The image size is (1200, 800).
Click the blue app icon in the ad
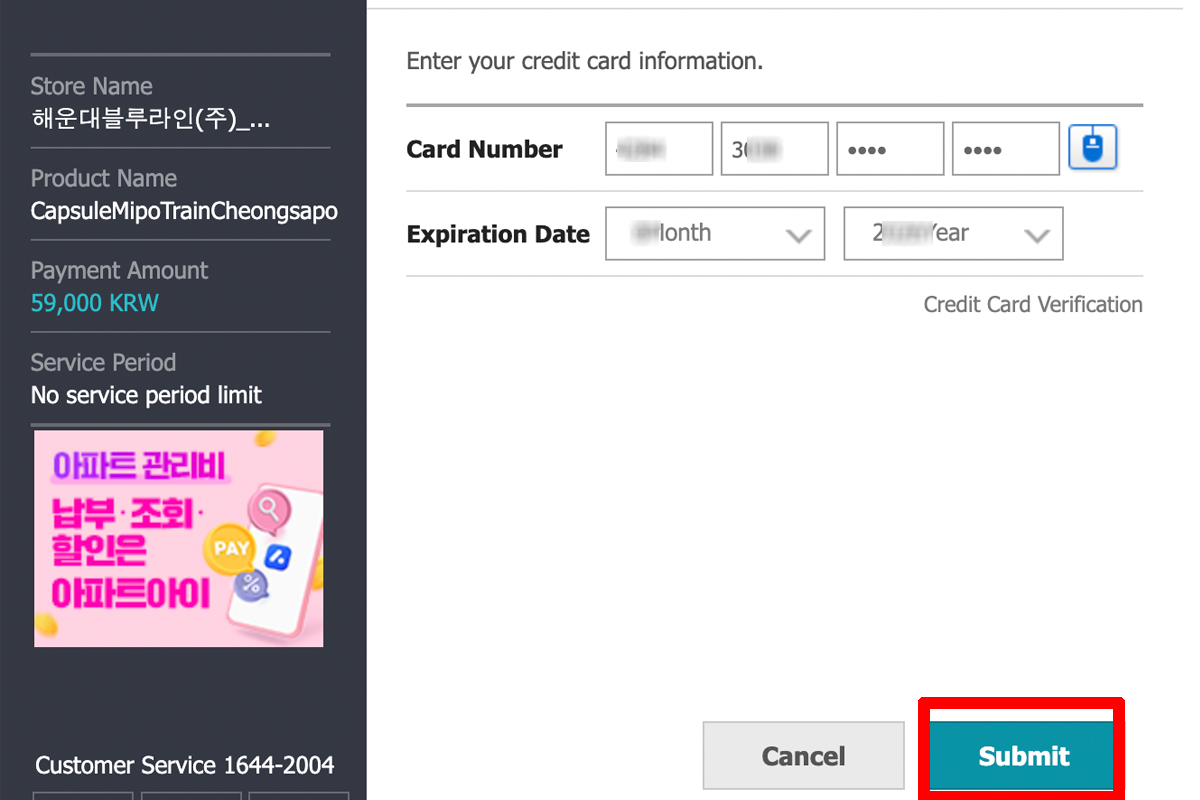point(279,558)
